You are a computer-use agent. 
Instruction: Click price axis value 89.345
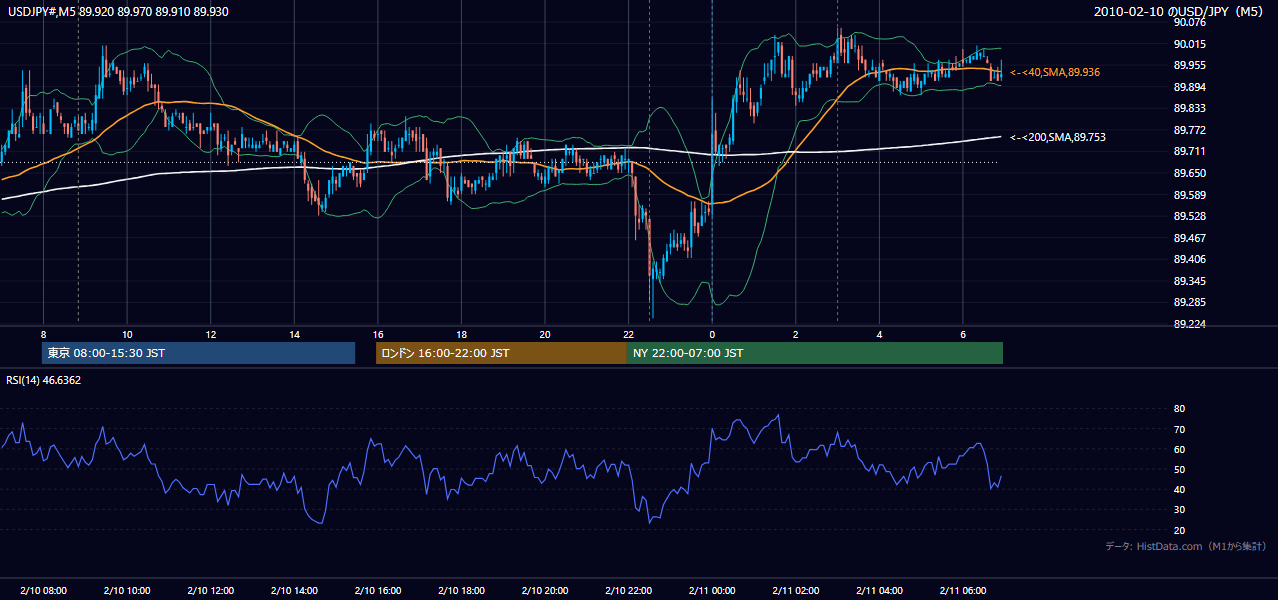tap(1191, 281)
